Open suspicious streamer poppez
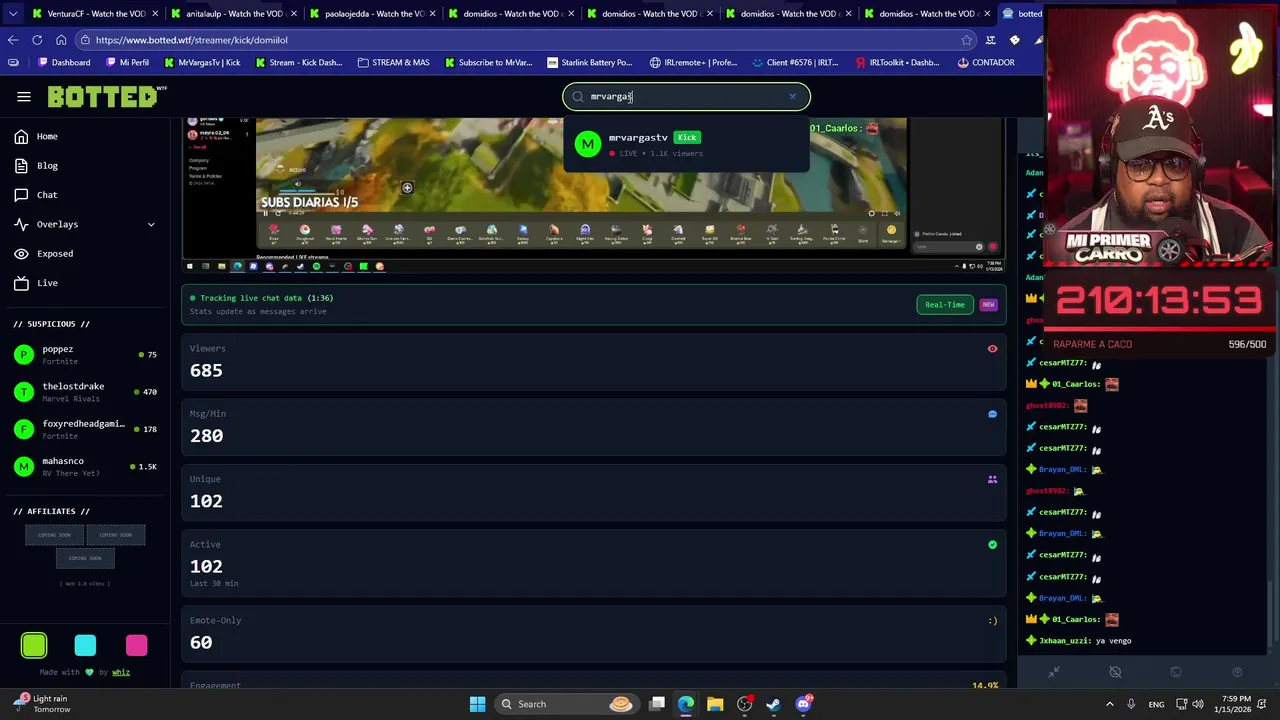Screen dimensions: 1280x720 (x=85, y=354)
